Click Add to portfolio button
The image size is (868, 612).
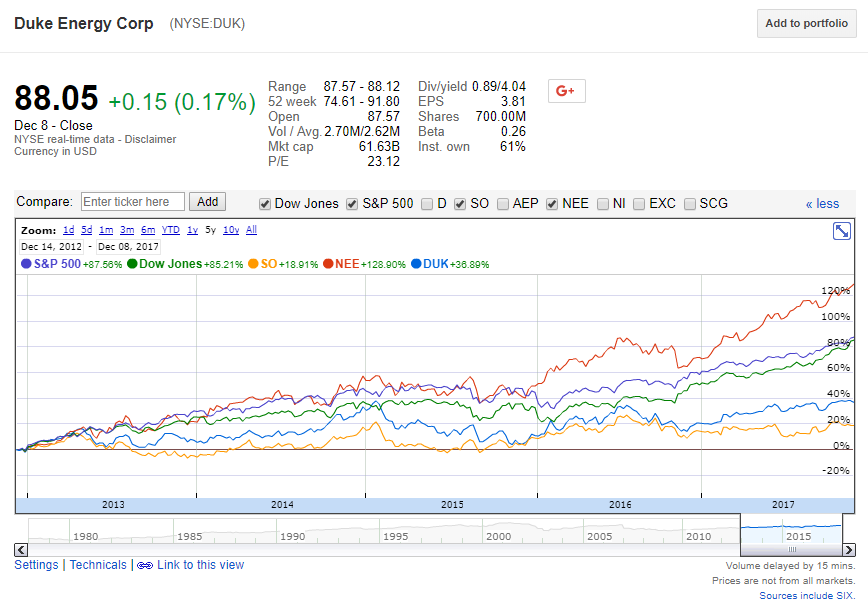coord(807,23)
